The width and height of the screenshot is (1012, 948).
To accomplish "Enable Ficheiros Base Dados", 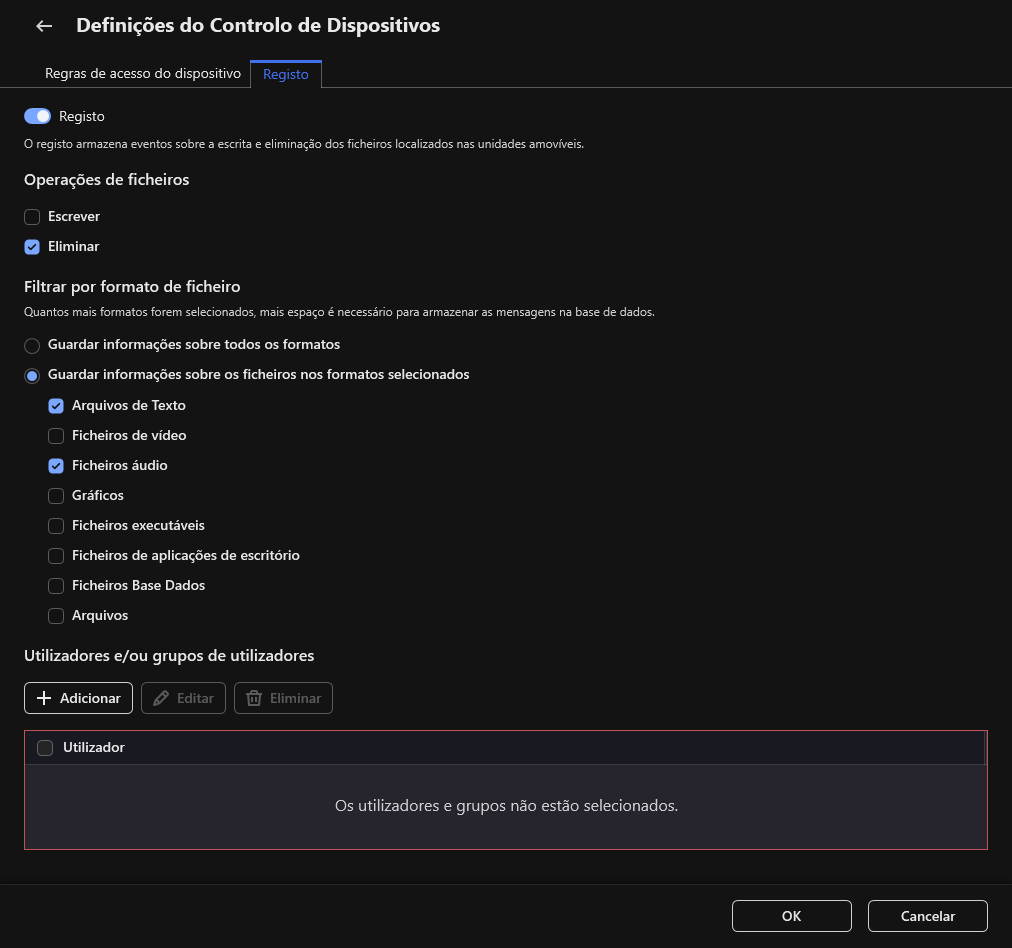I will (56, 585).
